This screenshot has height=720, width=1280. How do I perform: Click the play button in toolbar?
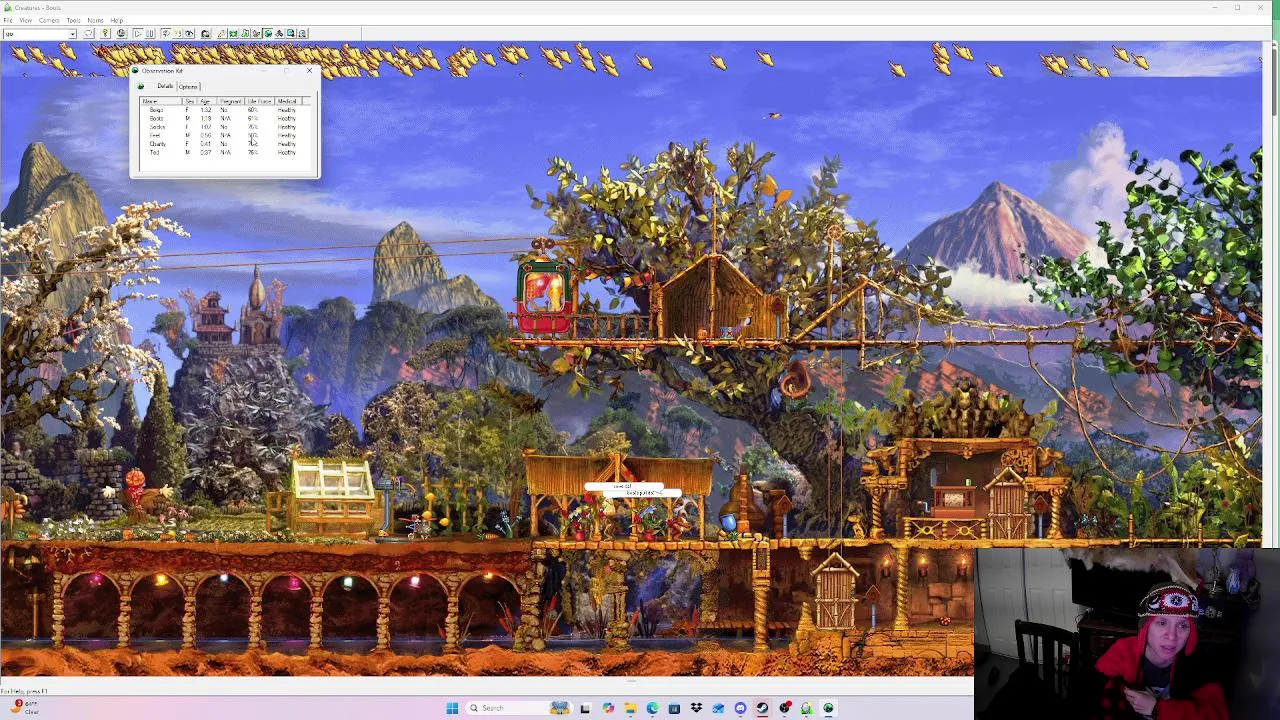pos(137,34)
